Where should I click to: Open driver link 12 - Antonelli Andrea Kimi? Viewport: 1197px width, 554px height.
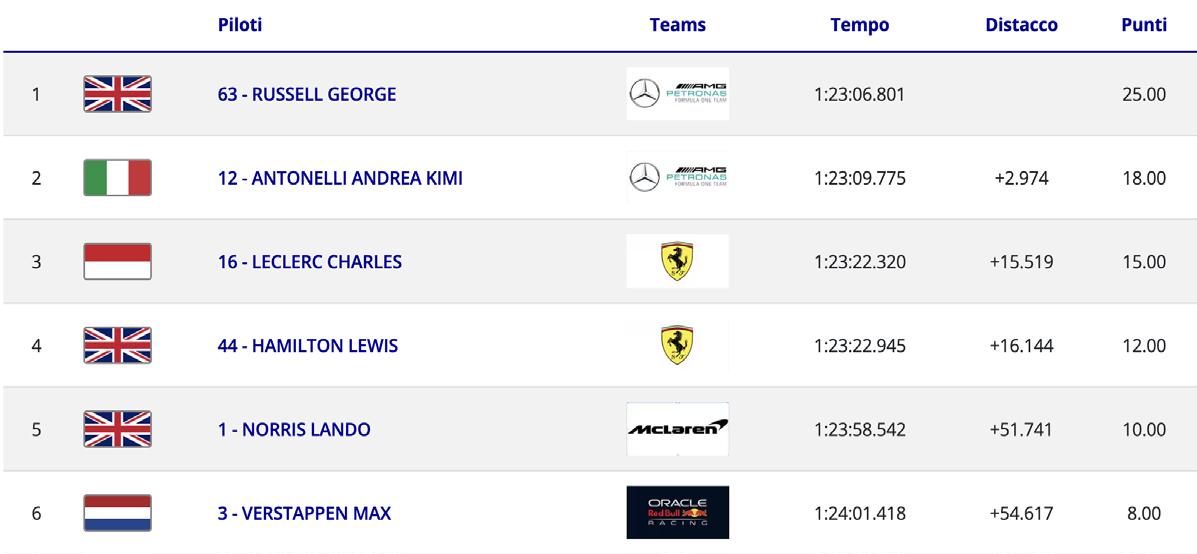pos(340,179)
